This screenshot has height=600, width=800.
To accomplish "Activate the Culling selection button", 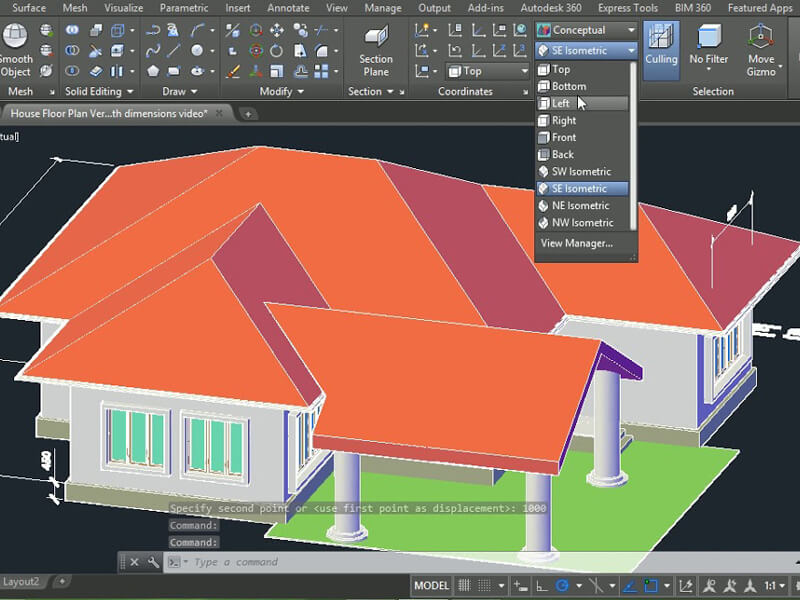I will click(660, 45).
